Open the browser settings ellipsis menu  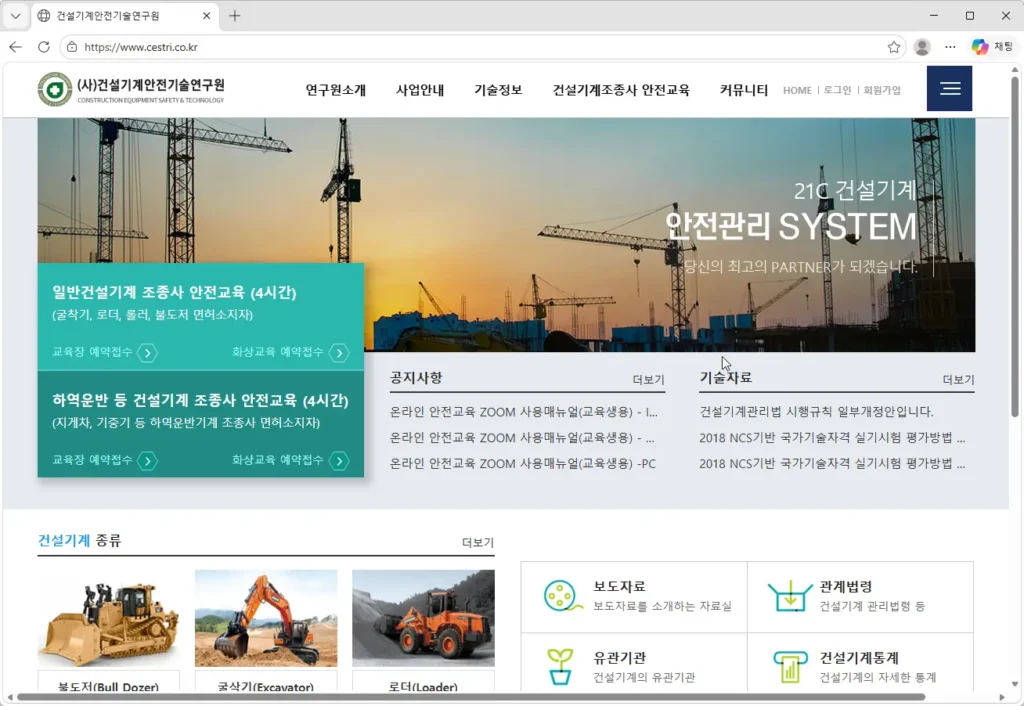(950, 47)
